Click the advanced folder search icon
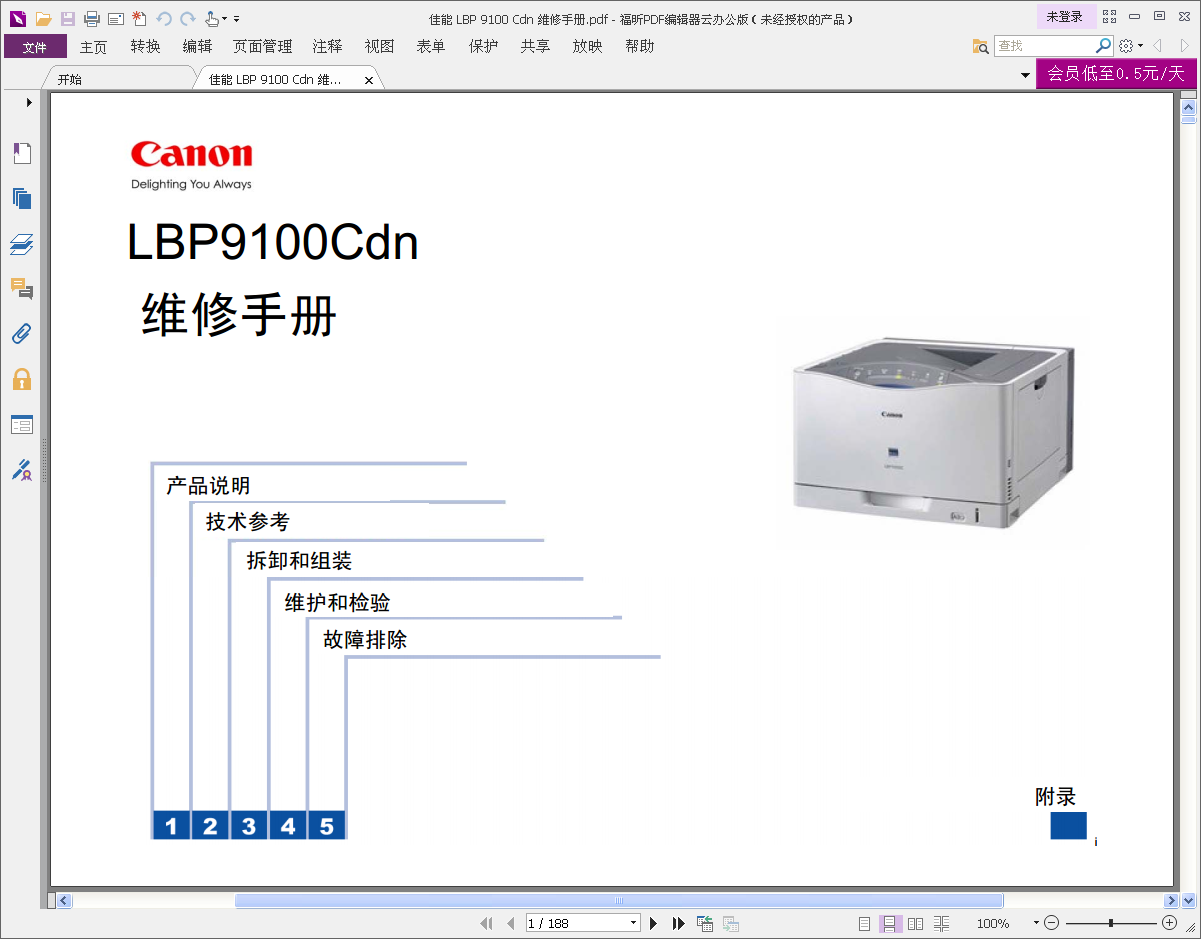1201x939 pixels. pyautogui.click(x=980, y=46)
